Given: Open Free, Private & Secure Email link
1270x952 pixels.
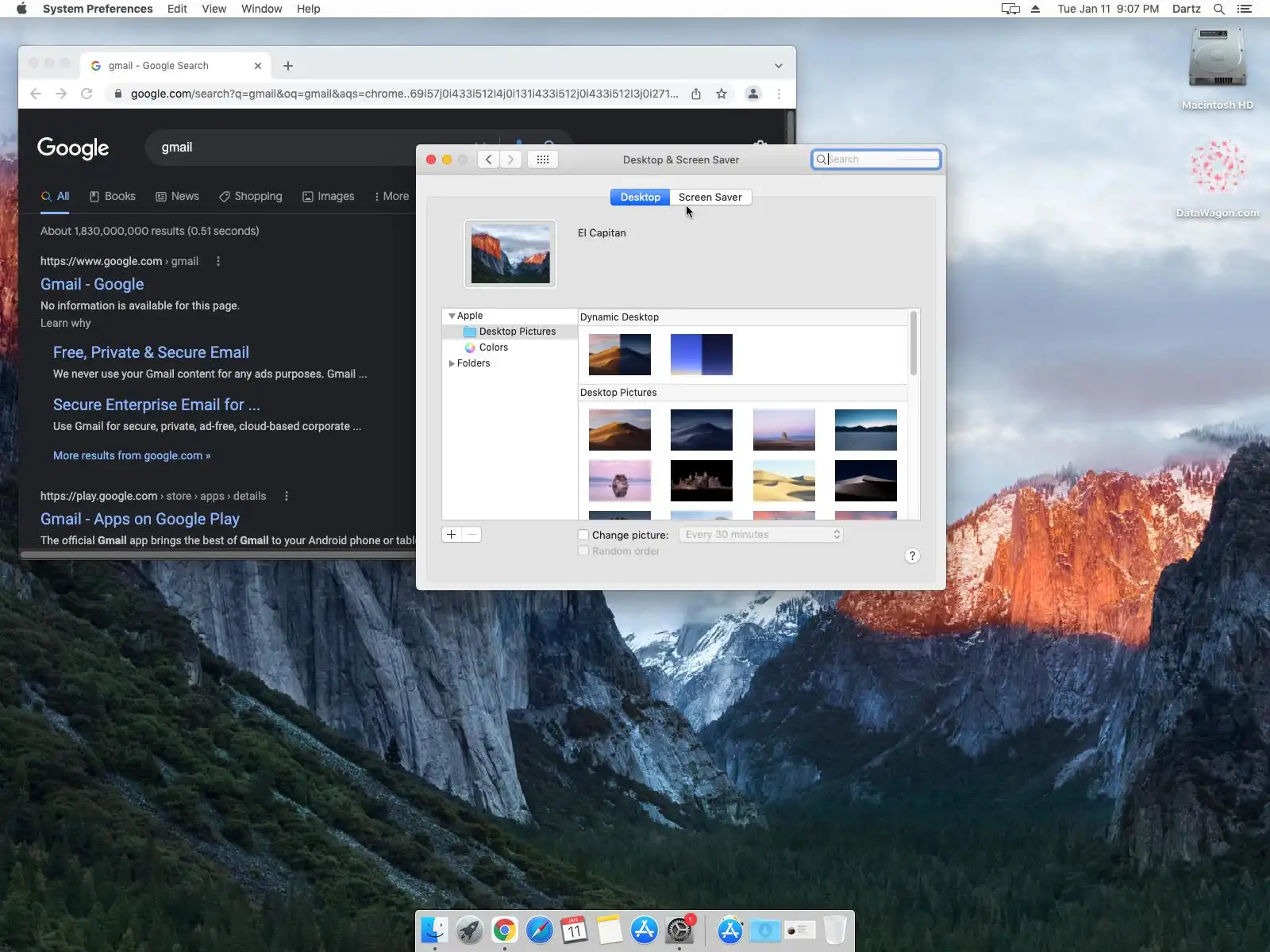Looking at the screenshot, I should pos(151,352).
